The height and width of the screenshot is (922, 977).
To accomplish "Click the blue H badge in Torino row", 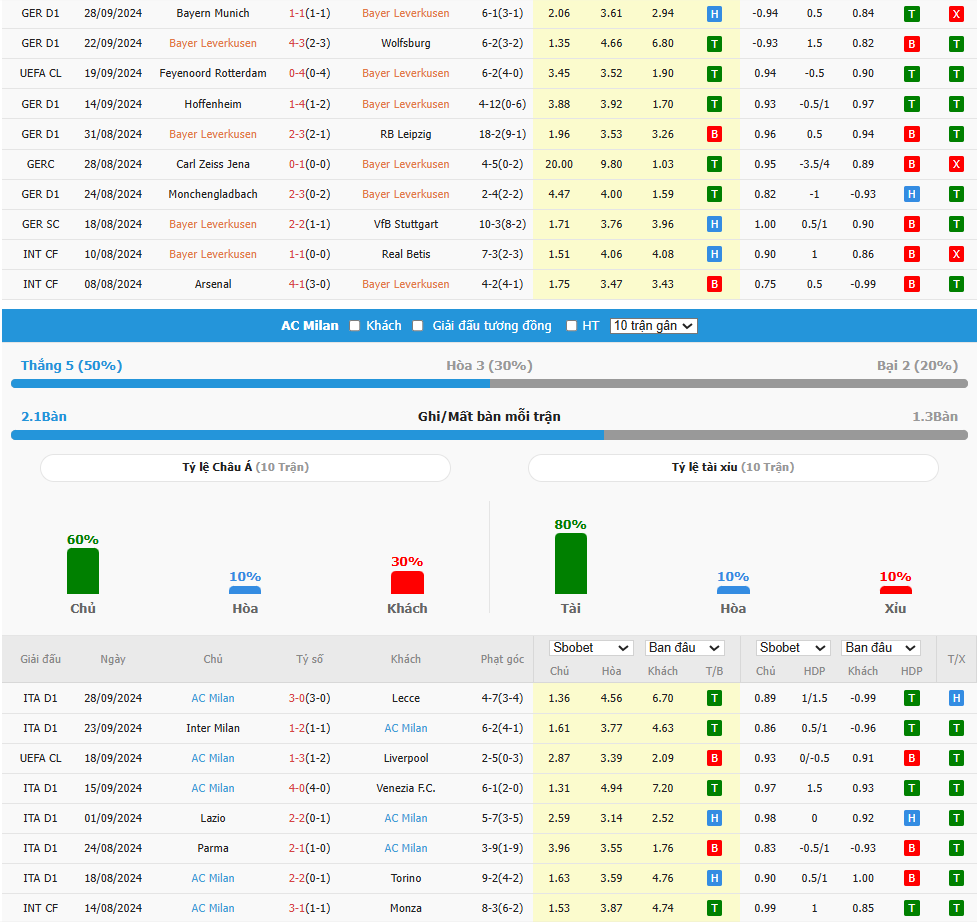I will (x=714, y=878).
